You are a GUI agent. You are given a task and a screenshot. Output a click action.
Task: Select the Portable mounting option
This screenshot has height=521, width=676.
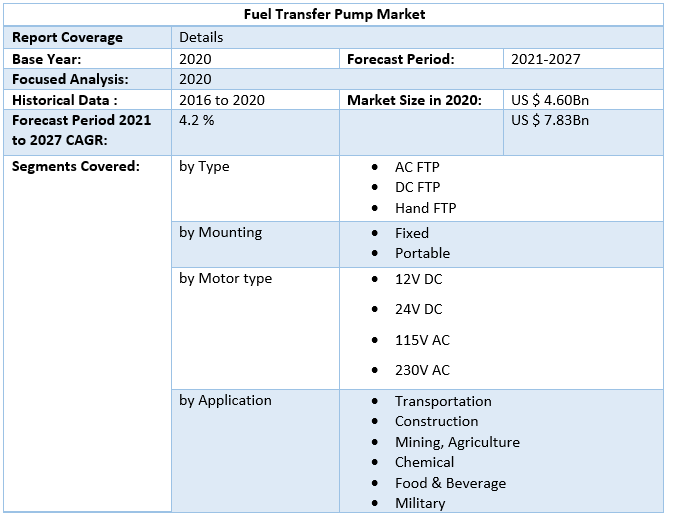coord(422,253)
